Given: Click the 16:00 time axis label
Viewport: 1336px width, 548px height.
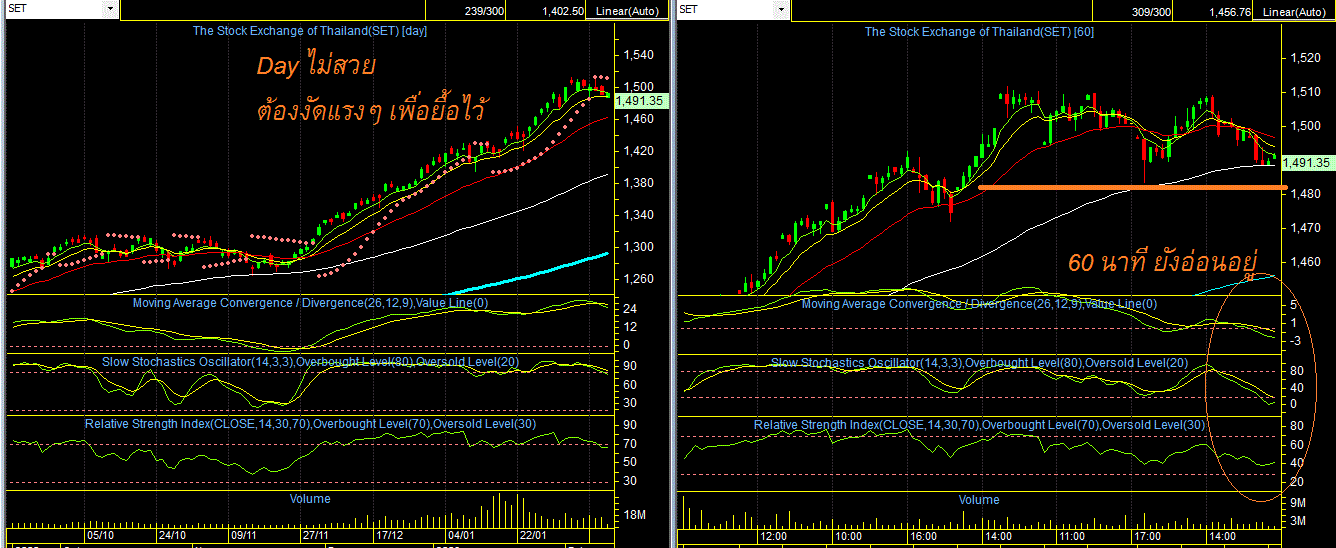Looking at the screenshot, I should (x=923, y=536).
